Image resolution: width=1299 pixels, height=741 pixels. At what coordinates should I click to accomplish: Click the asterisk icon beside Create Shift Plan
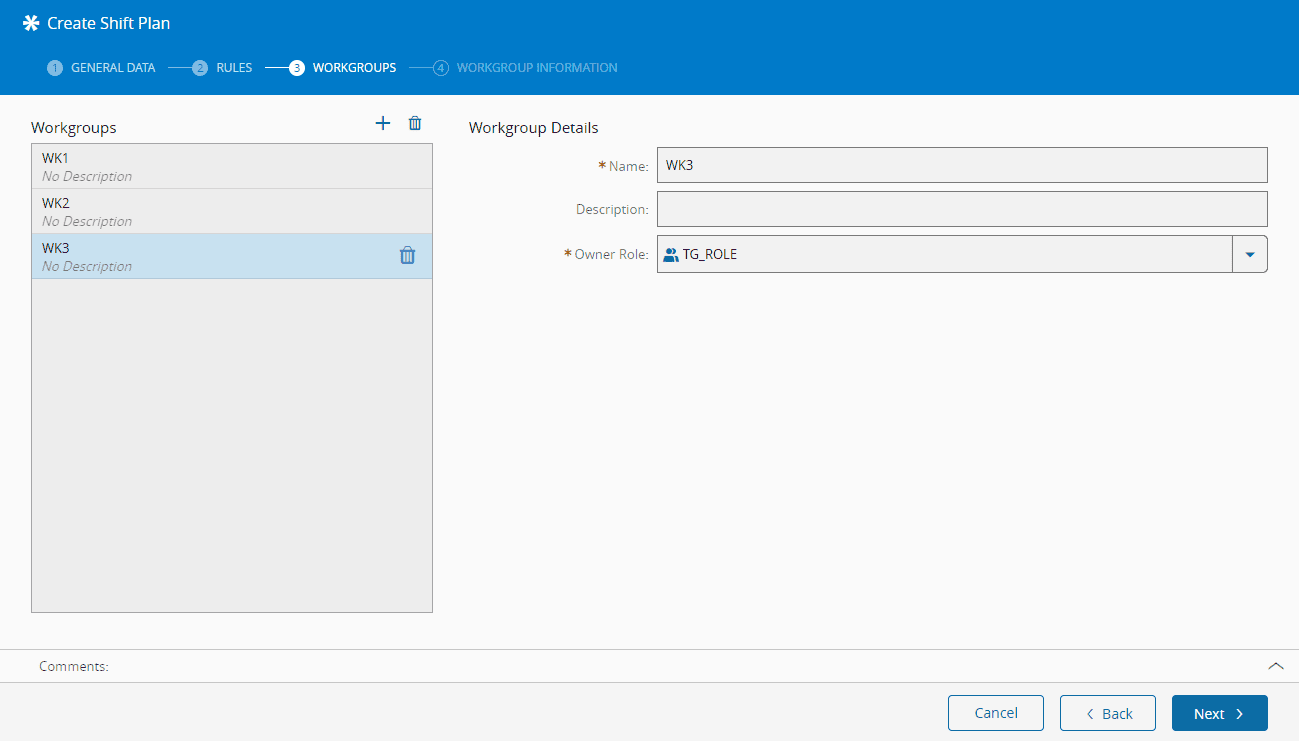point(31,23)
